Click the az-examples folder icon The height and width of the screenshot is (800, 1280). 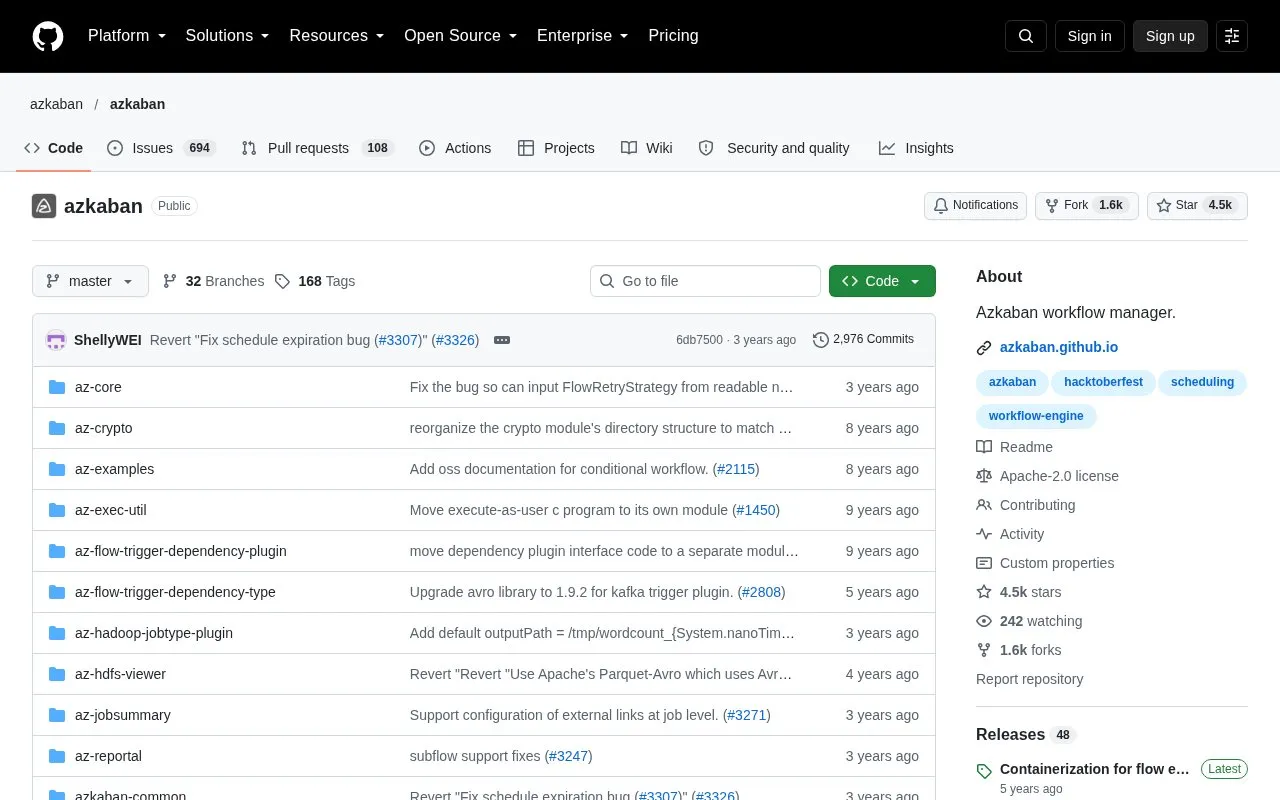(x=57, y=469)
